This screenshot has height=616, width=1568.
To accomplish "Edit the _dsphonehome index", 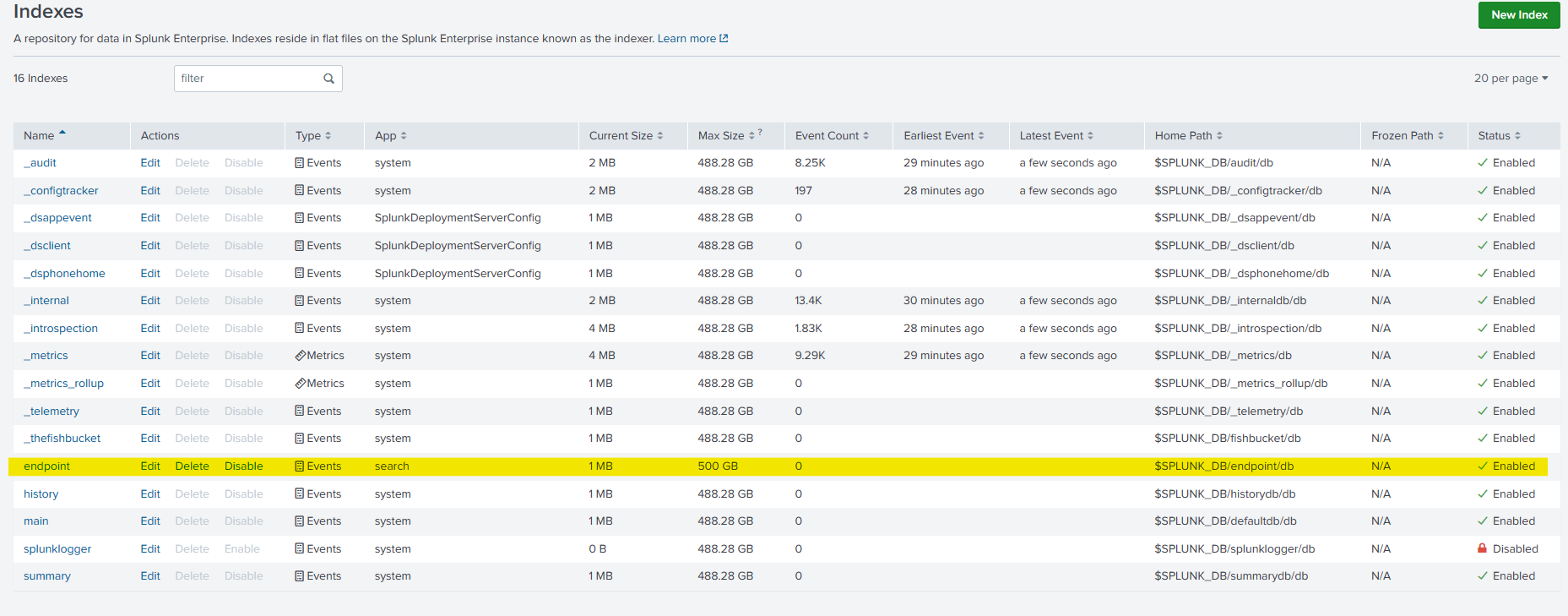I will tap(150, 274).
